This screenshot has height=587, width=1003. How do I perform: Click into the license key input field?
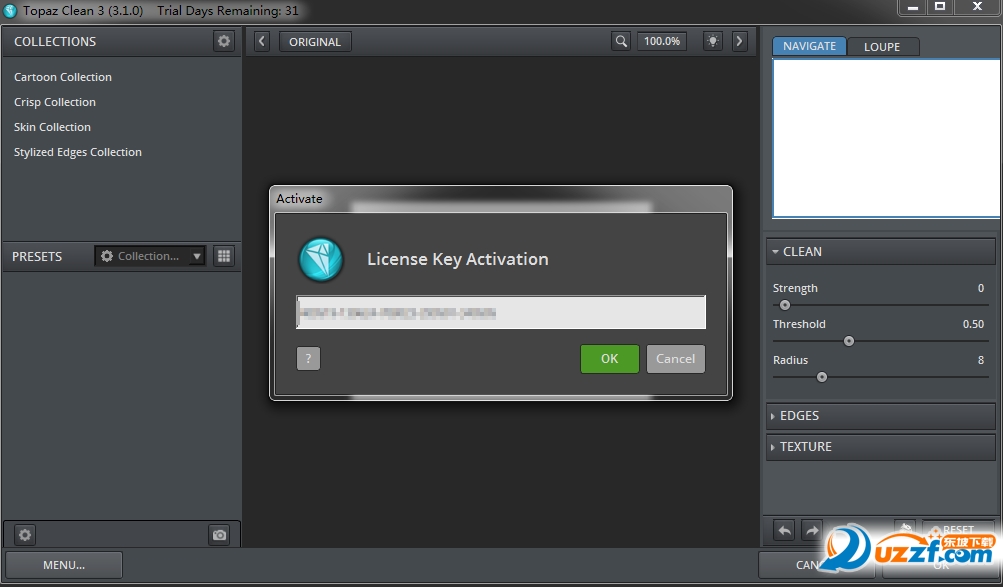pos(501,312)
